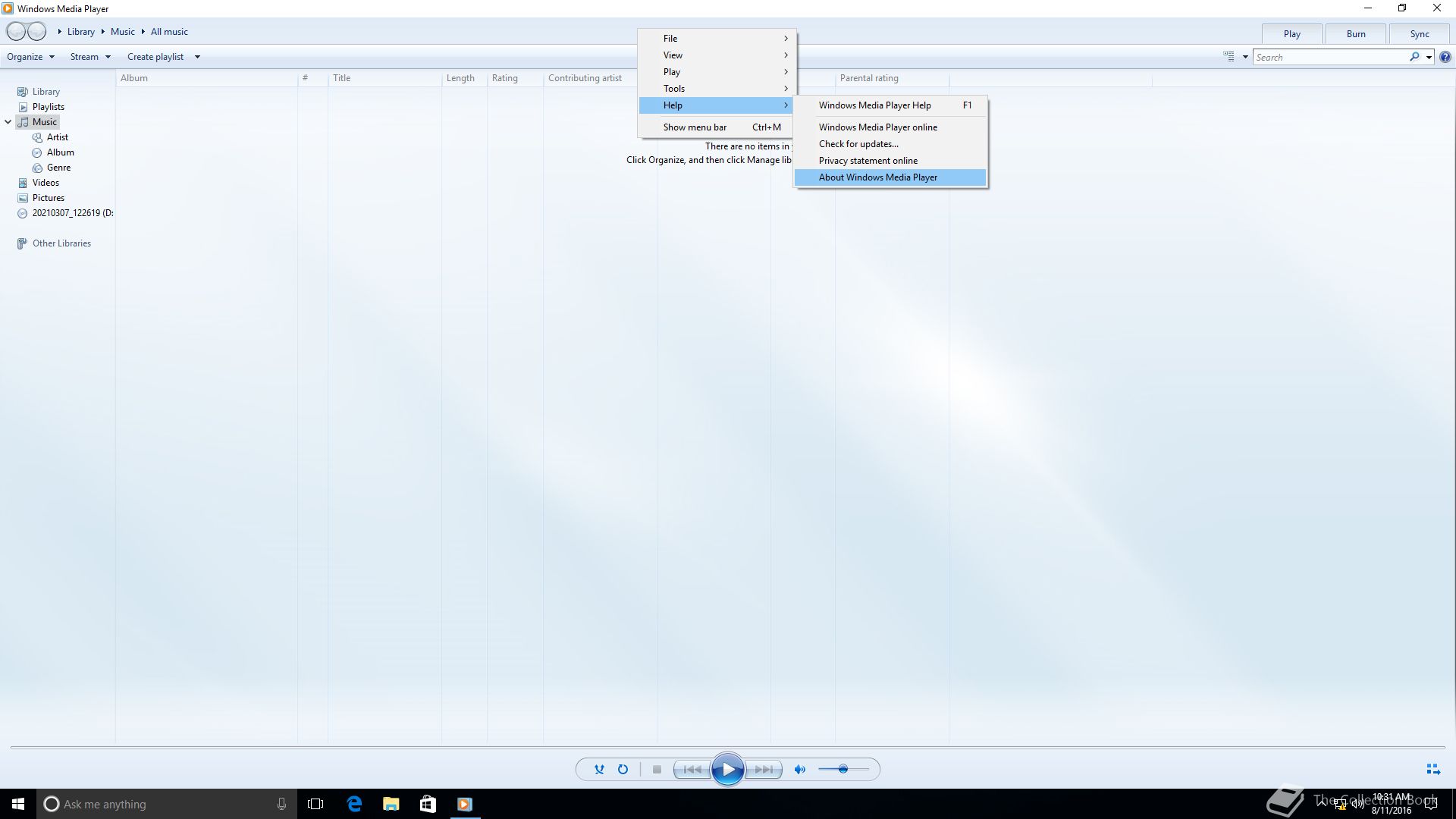This screenshot has height=819, width=1456.
Task: Click the Windows Start button
Action: (x=18, y=804)
